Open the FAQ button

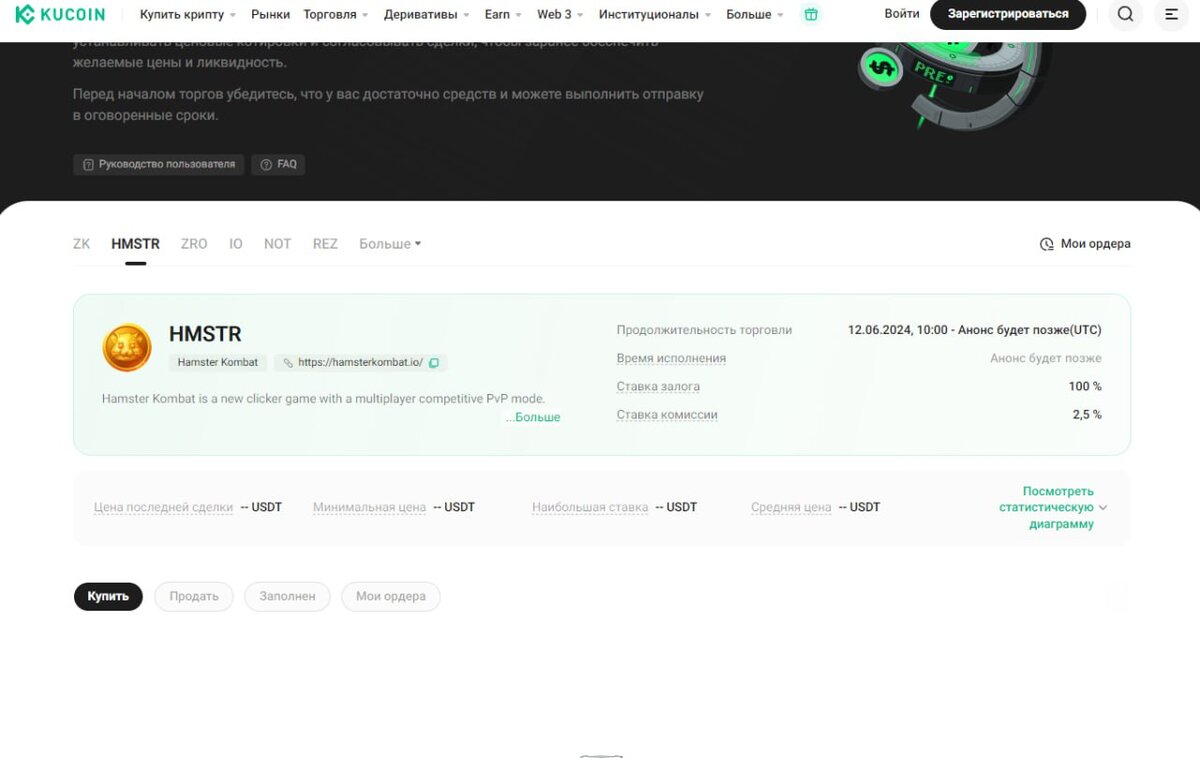point(278,164)
